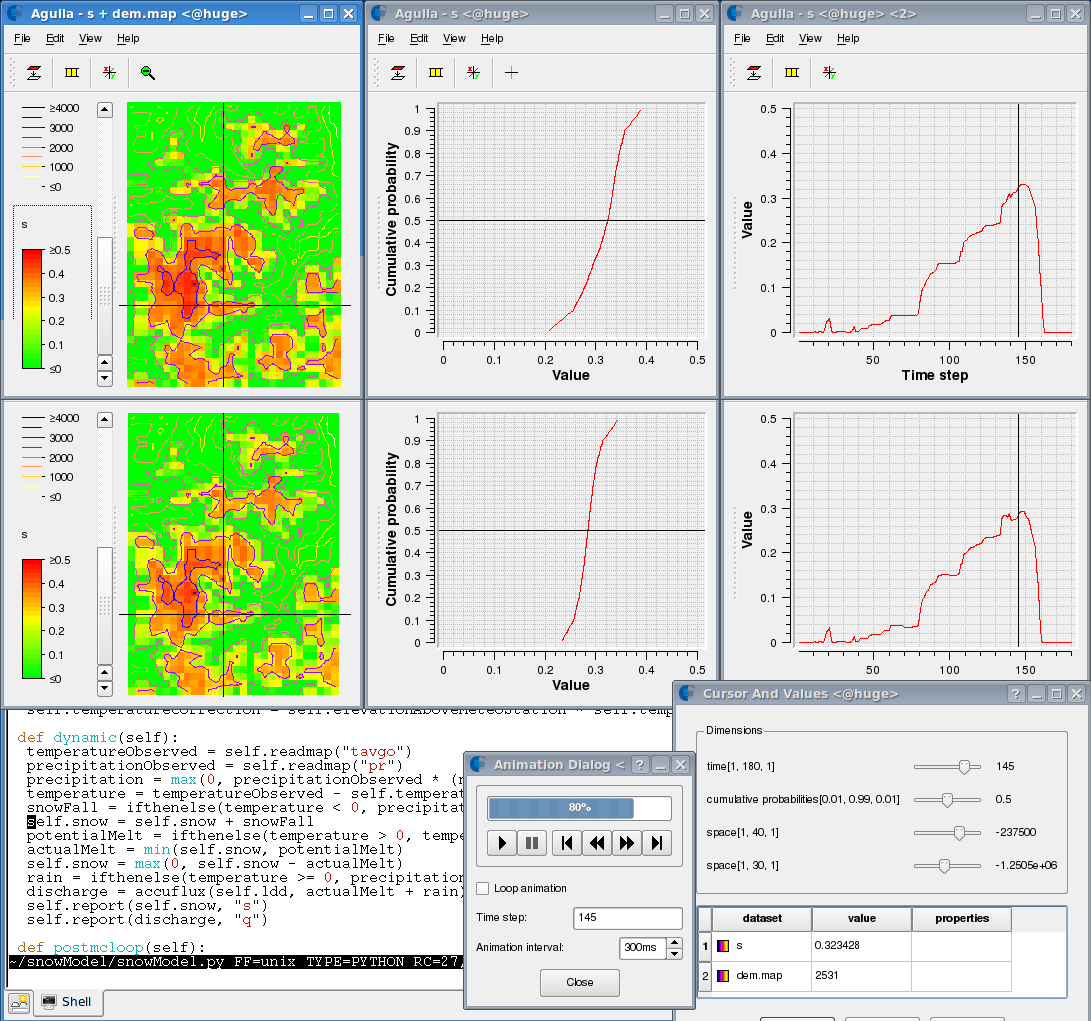Click the crosshair plus icon in probability plot toolbar

(511, 72)
